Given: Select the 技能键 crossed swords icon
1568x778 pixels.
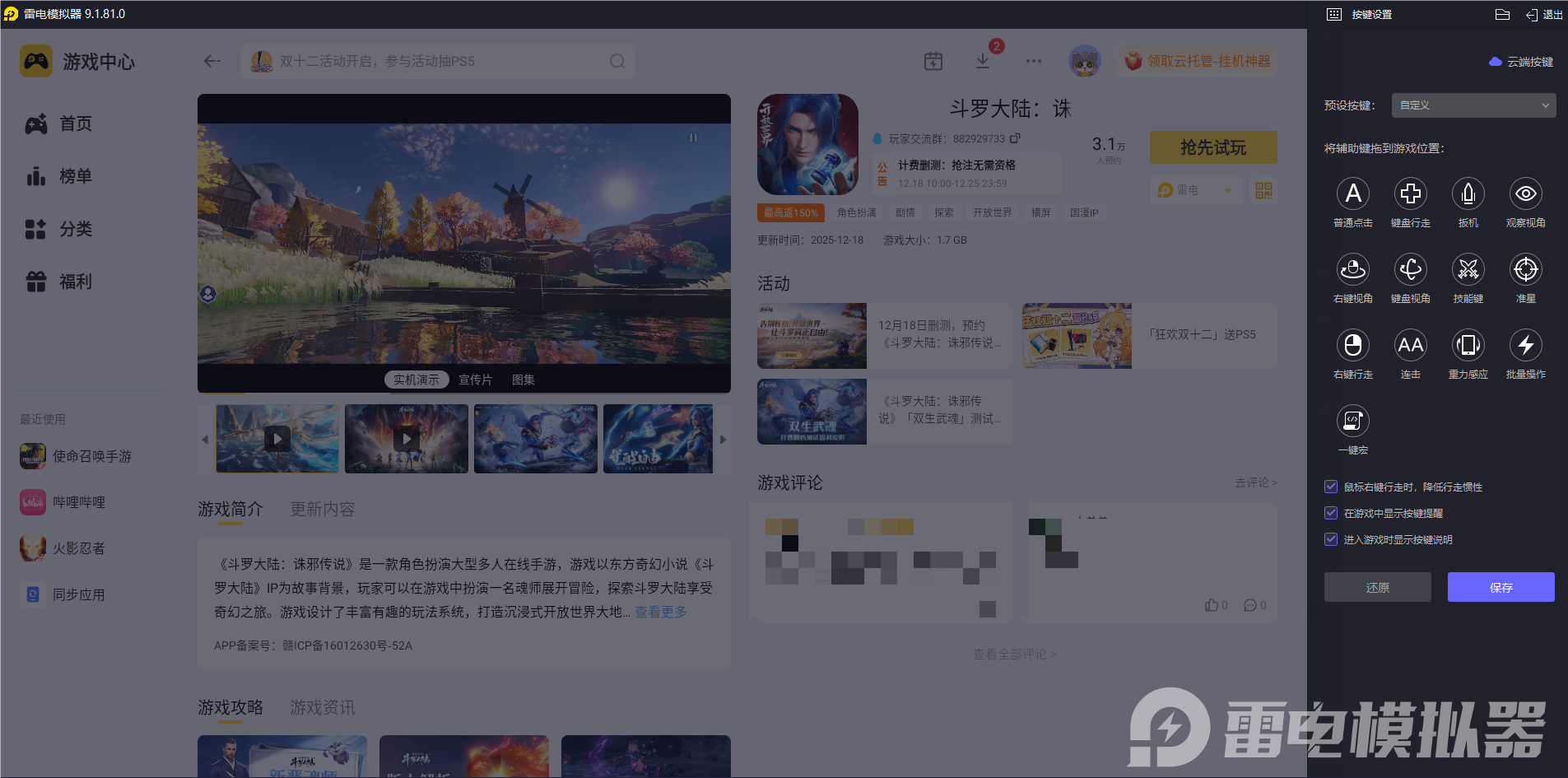Looking at the screenshot, I should (x=1468, y=269).
